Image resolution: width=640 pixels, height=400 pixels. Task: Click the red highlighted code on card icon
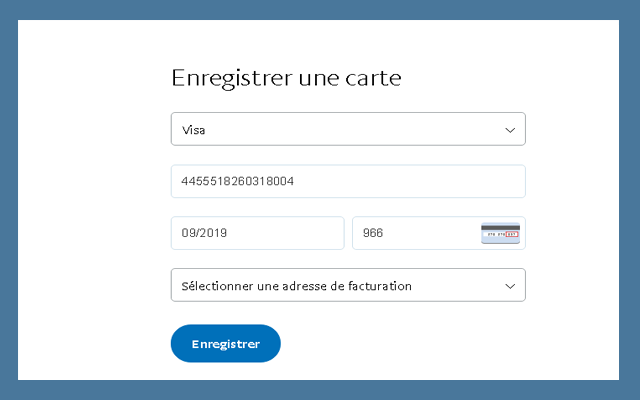point(511,237)
